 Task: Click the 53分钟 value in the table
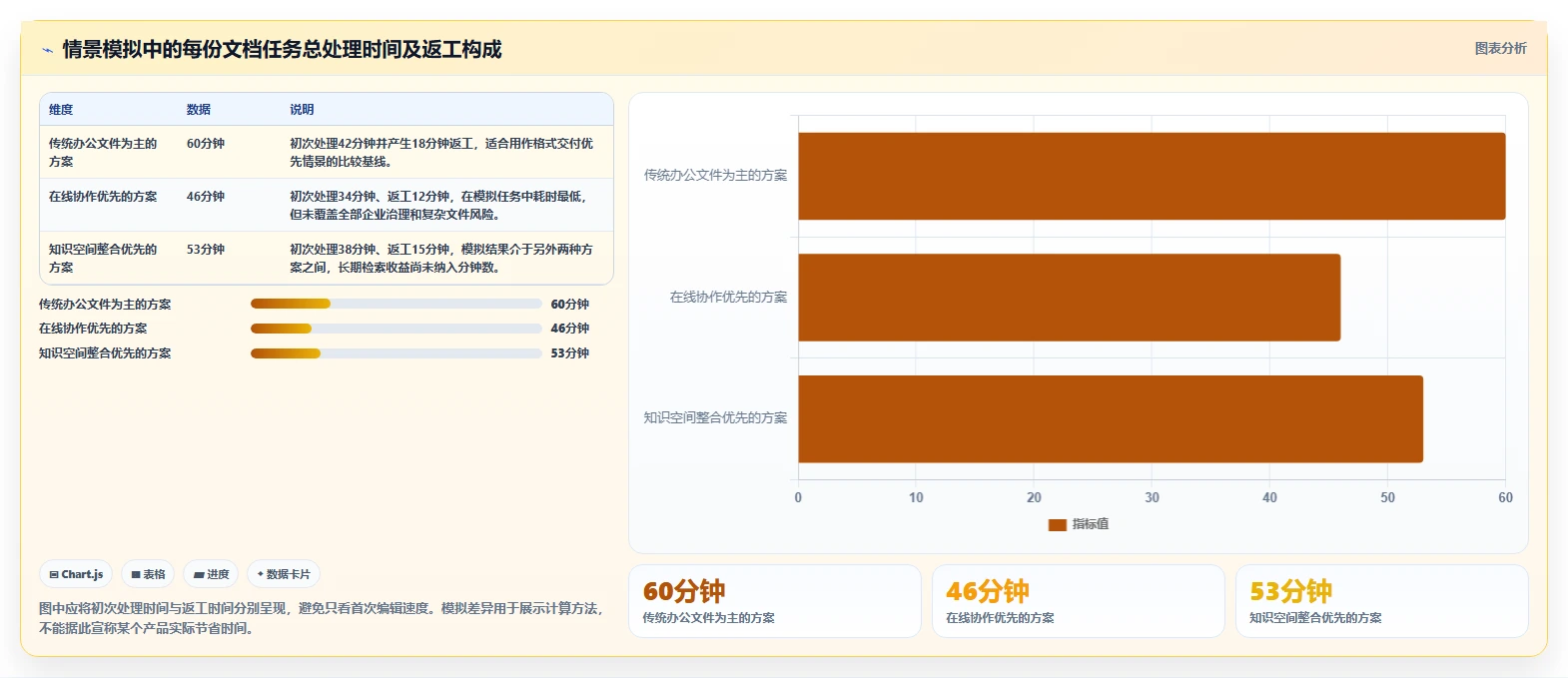[x=206, y=250]
